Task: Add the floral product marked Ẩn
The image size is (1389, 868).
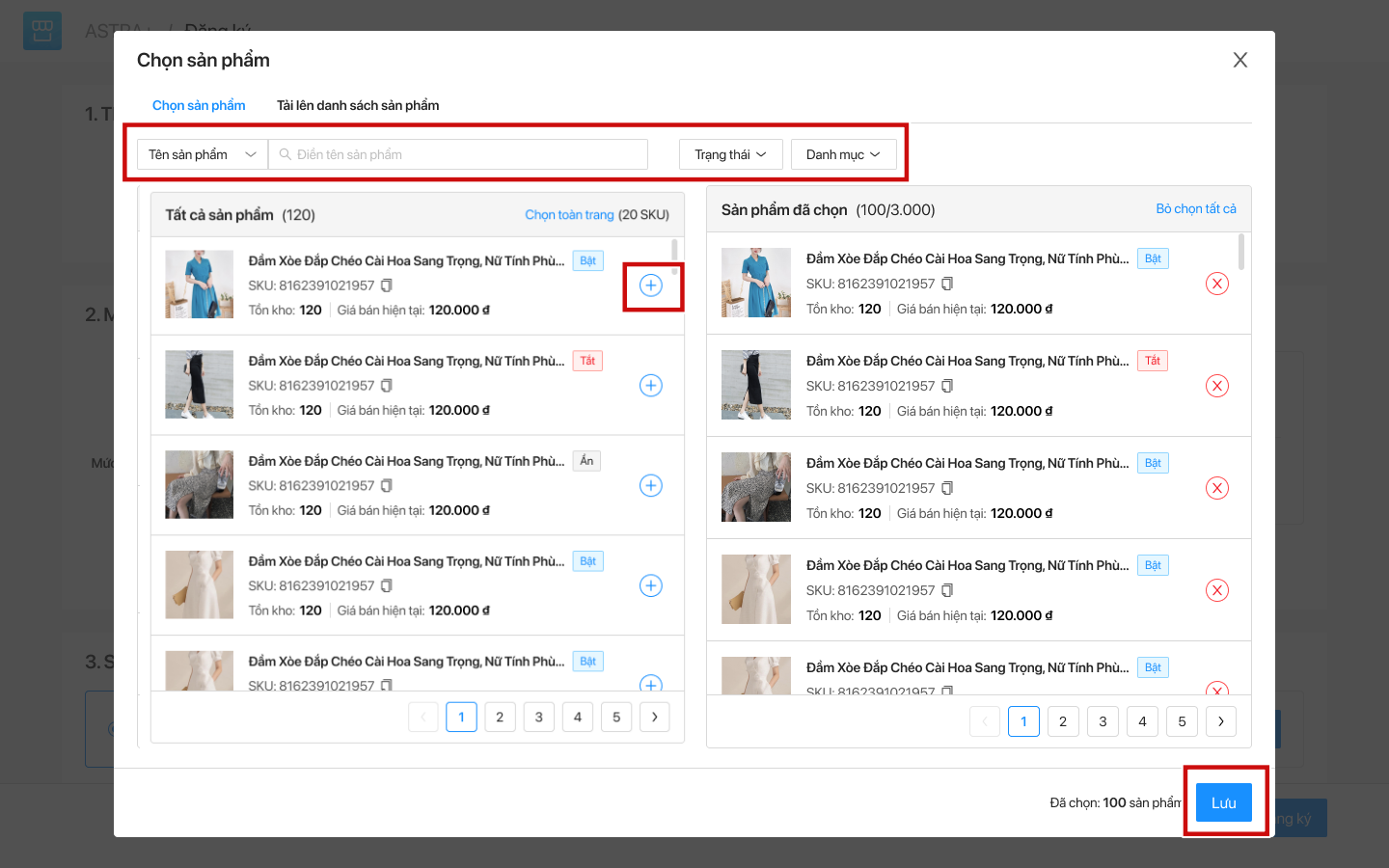Action: pyautogui.click(x=651, y=486)
